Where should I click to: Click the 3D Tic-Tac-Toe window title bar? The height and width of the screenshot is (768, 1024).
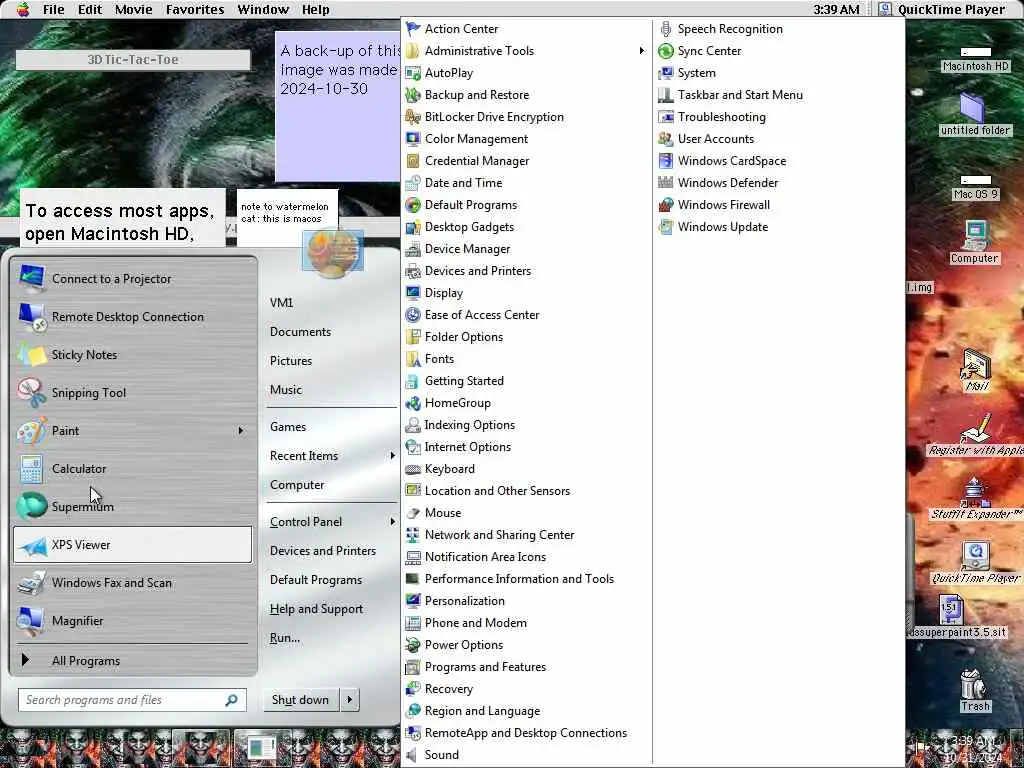pyautogui.click(x=133, y=59)
